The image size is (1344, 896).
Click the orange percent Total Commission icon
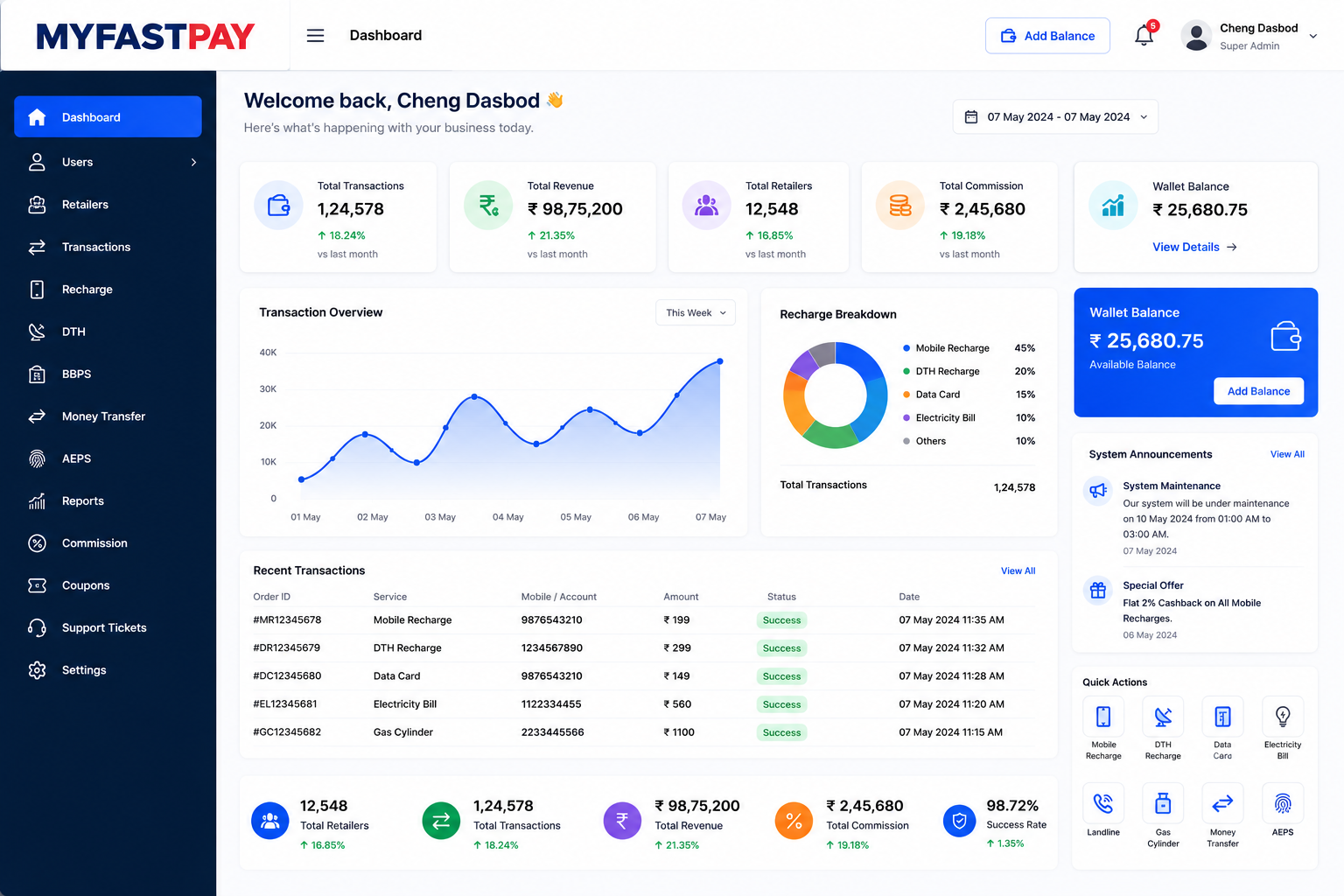point(794,821)
